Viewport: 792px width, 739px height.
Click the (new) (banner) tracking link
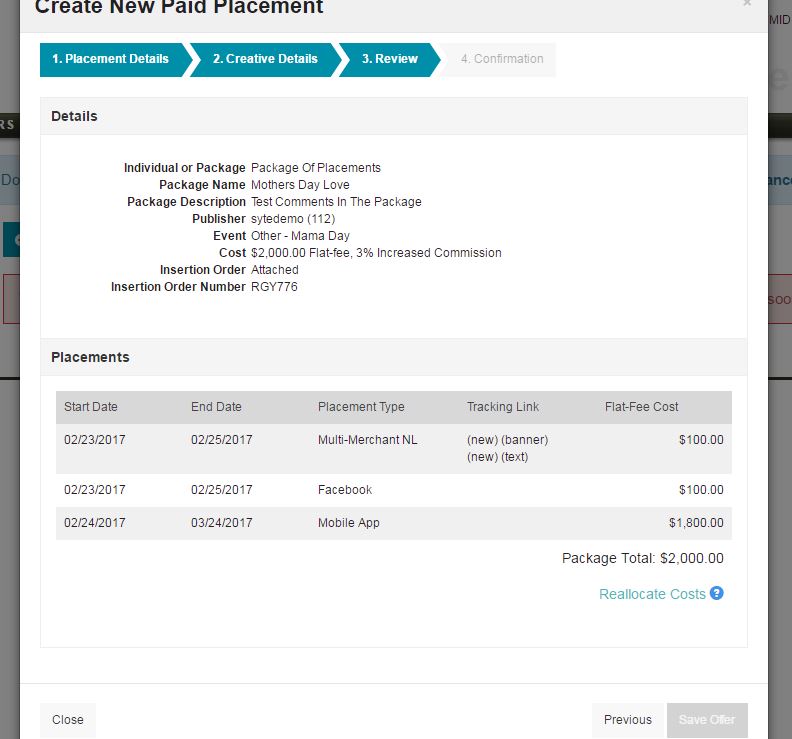pyautogui.click(x=507, y=440)
